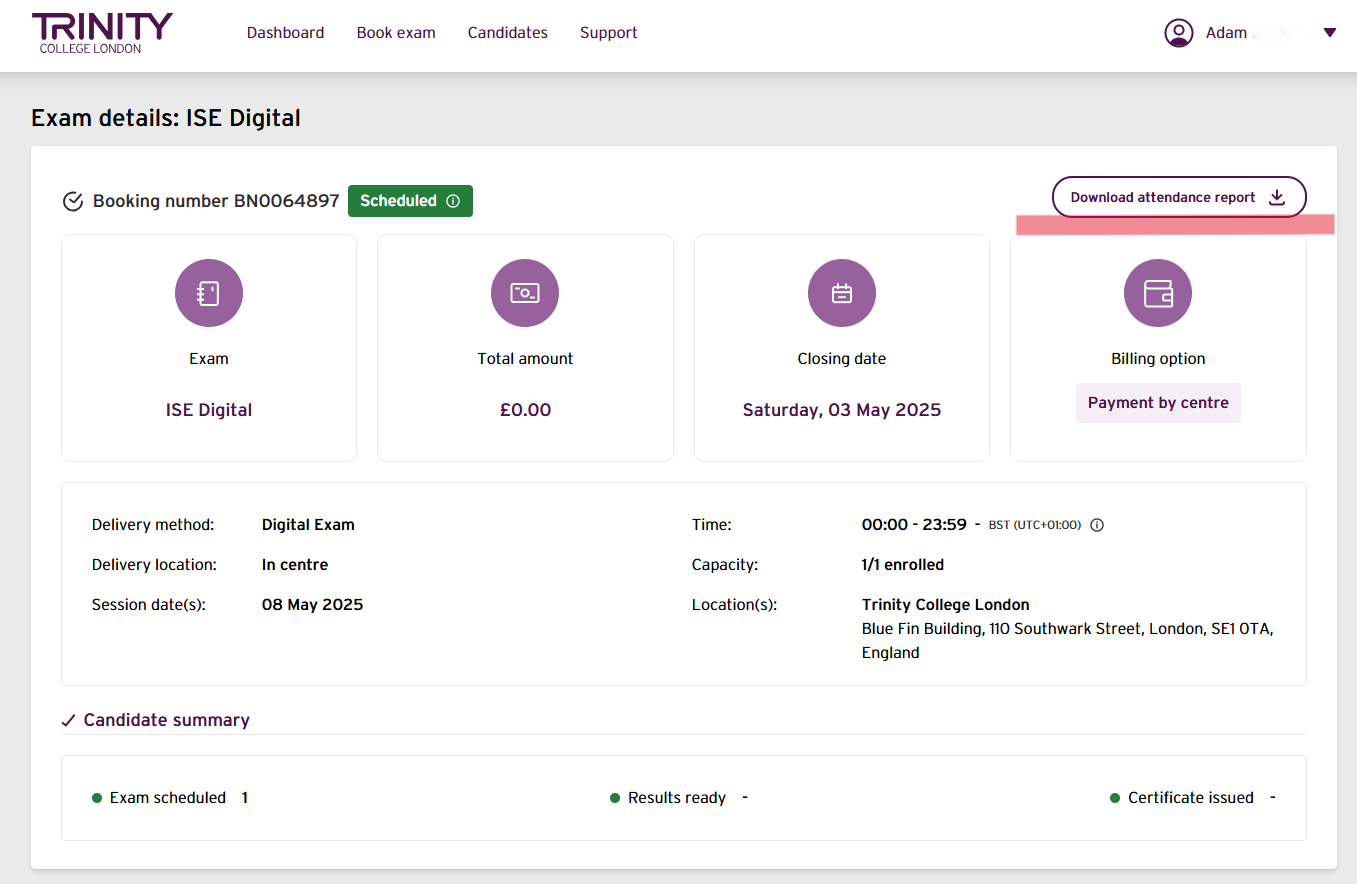Image resolution: width=1357 pixels, height=884 pixels.
Task: Click the Billing option wallet icon
Action: click(x=1158, y=293)
